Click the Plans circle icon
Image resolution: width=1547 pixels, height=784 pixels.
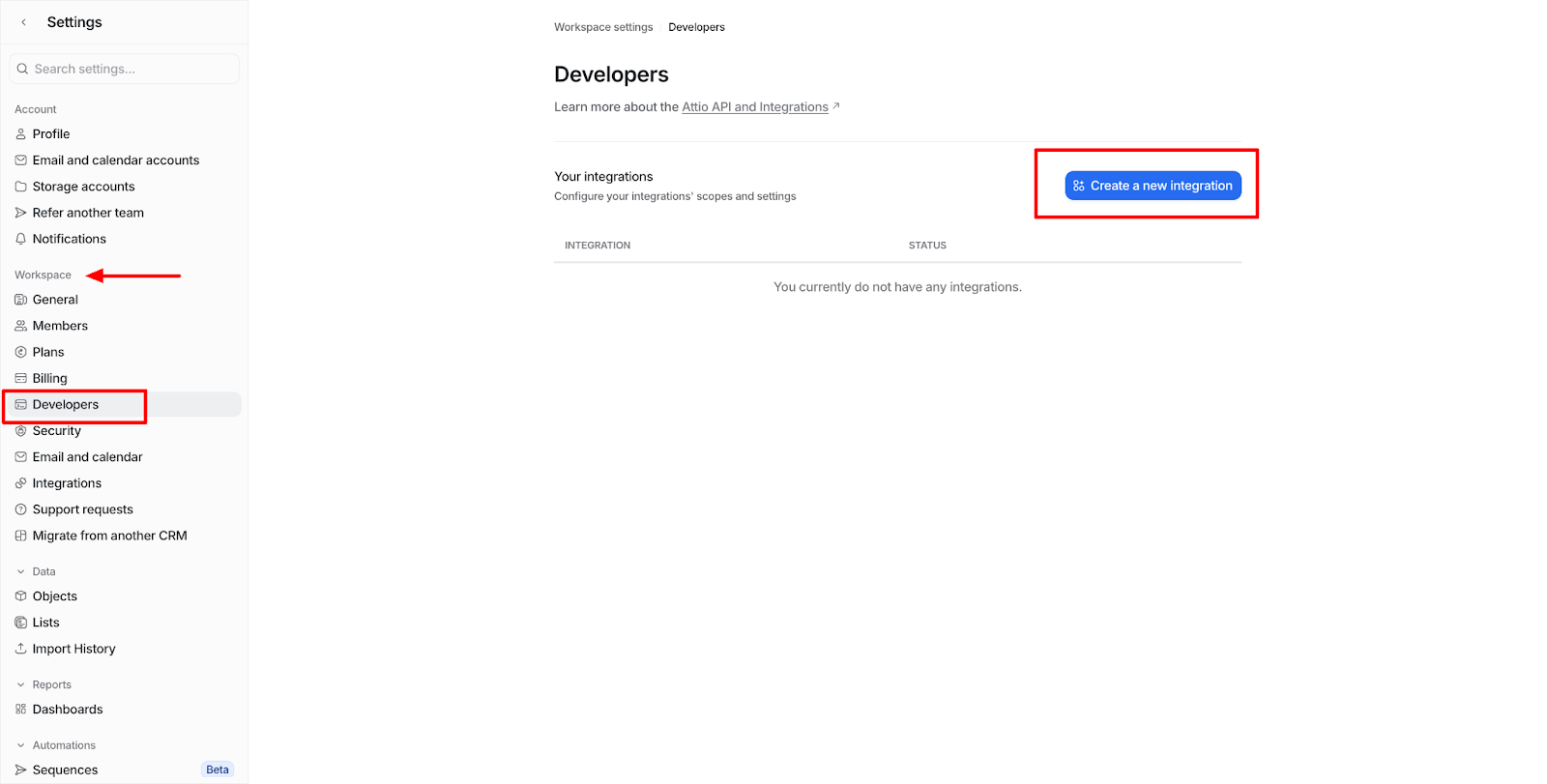coord(20,352)
